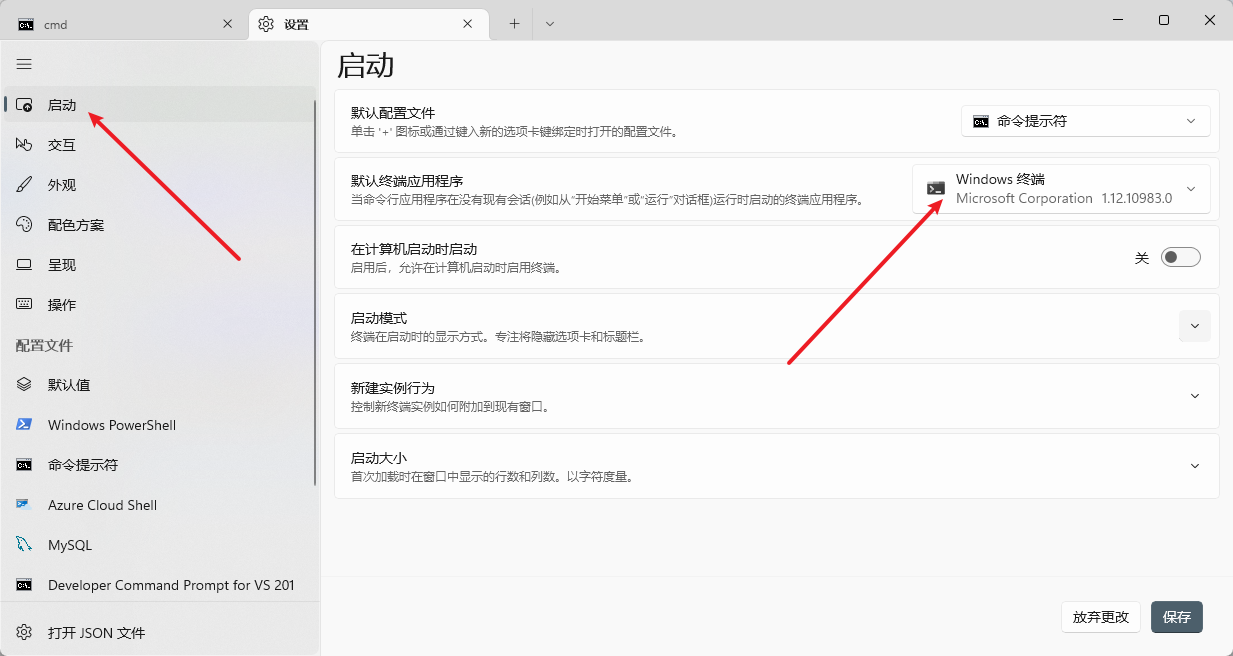Open the 默认配置文件 dropdown
The width and height of the screenshot is (1233, 656).
tap(1085, 121)
